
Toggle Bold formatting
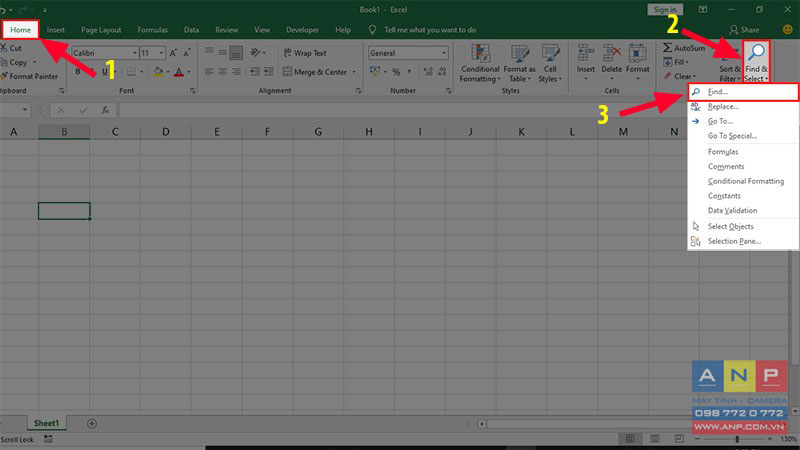click(x=78, y=71)
